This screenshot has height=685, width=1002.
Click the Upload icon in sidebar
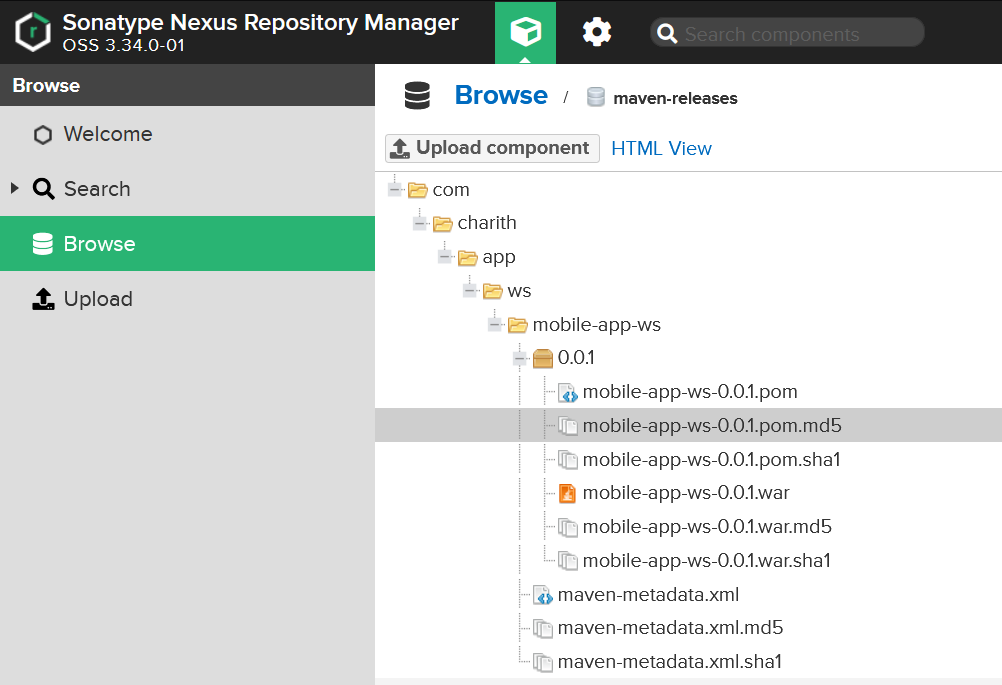click(43, 299)
